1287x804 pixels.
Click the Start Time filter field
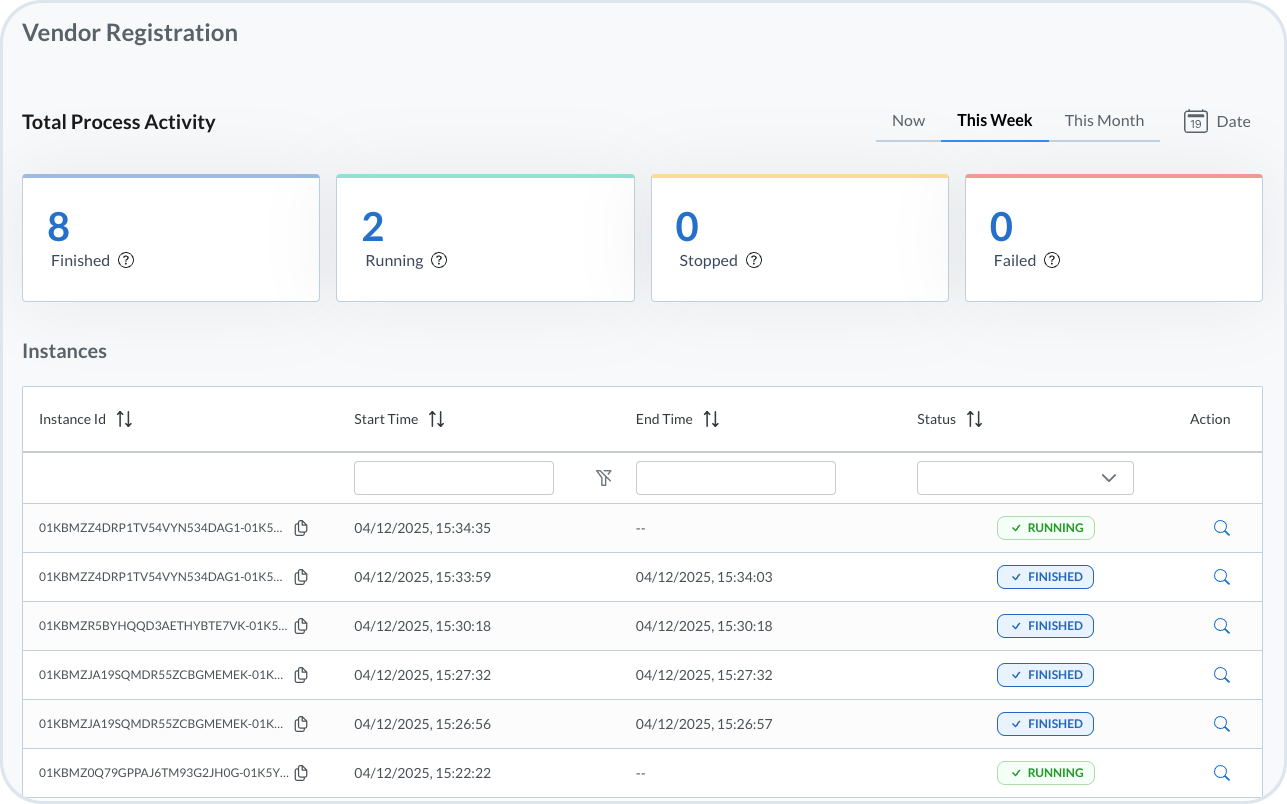454,478
